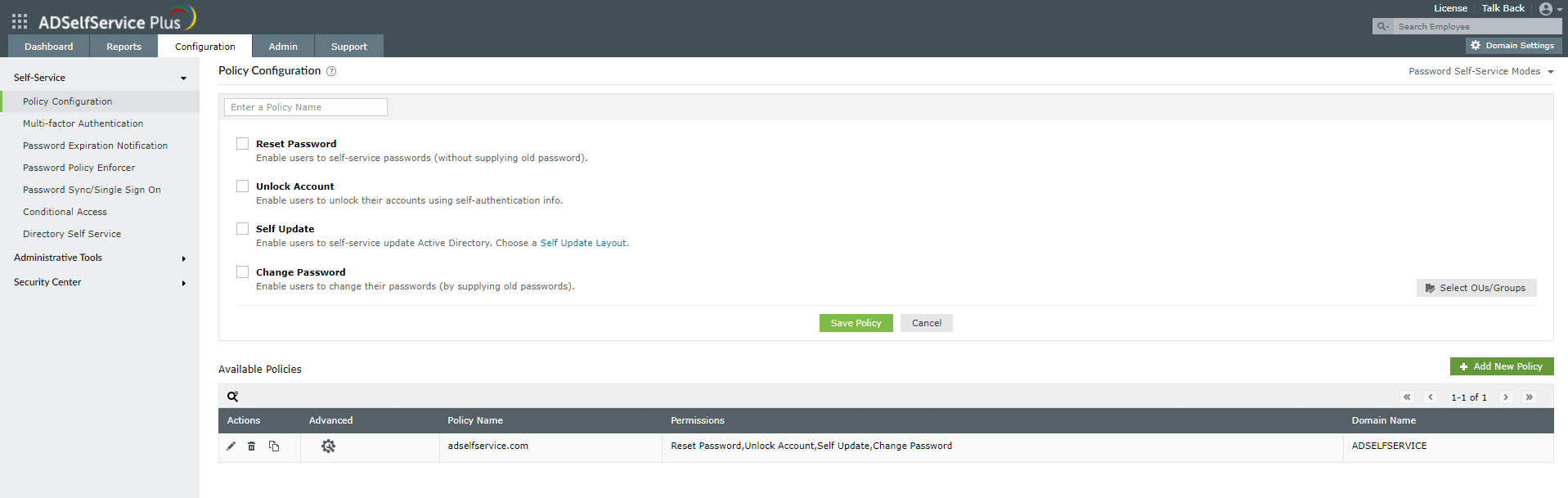
Task: Click Add New Policy button
Action: pyautogui.click(x=1501, y=366)
